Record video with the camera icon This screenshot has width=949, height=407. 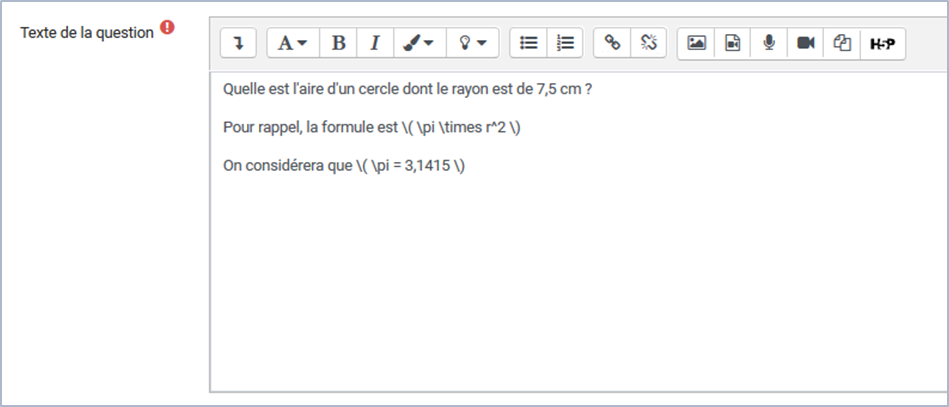click(806, 43)
